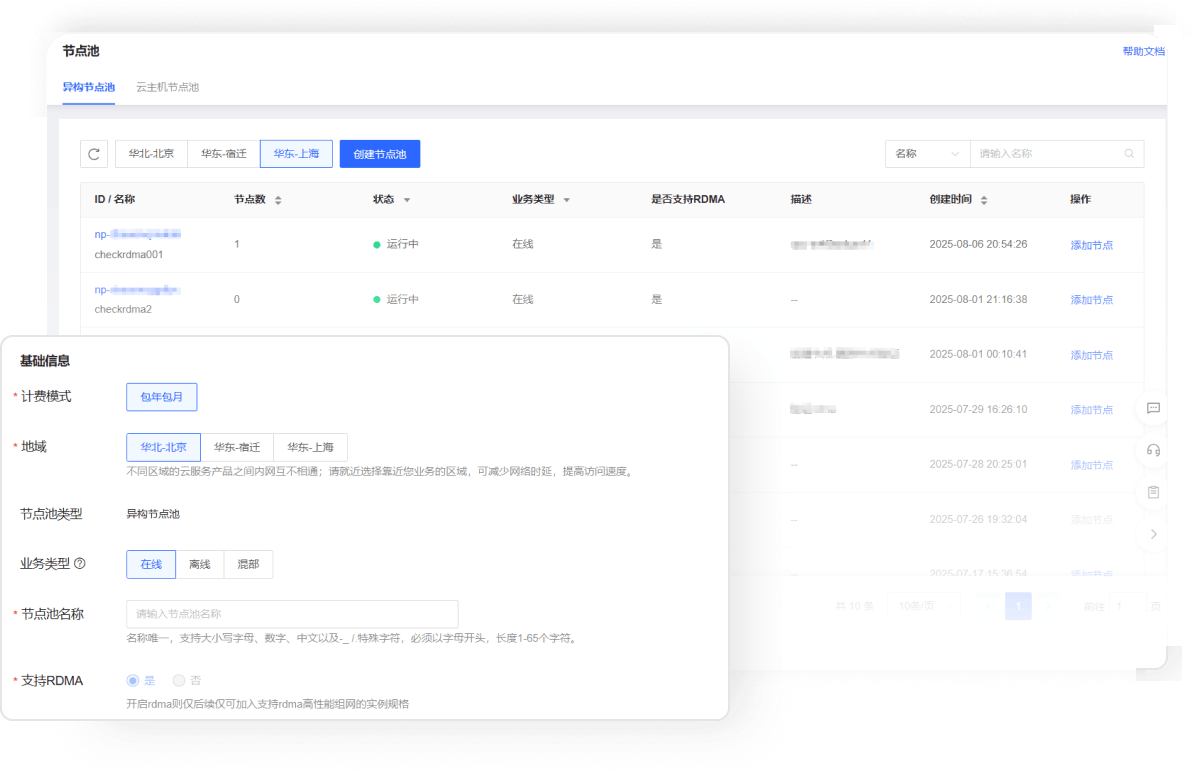Sort the 节点数 column ascending
The width and height of the screenshot is (1197, 773).
coord(278,199)
